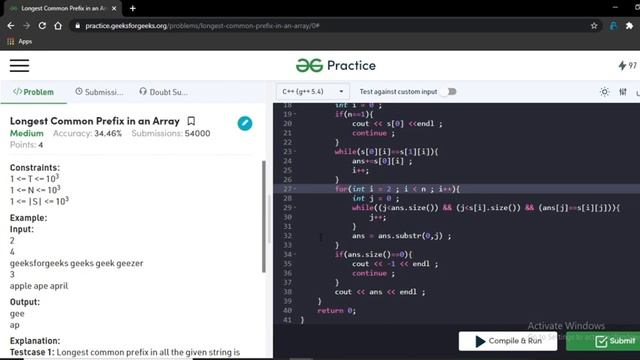Collapse the while fold at line 29
Image resolution: width=640 pixels, height=360 pixels.
tap(295, 208)
